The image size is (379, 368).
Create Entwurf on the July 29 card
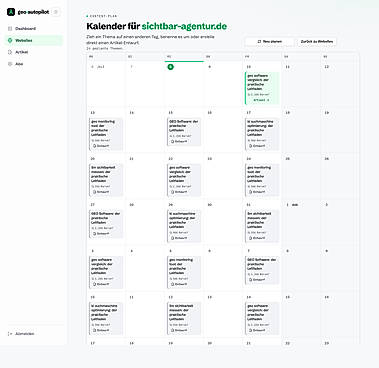tap(179, 238)
